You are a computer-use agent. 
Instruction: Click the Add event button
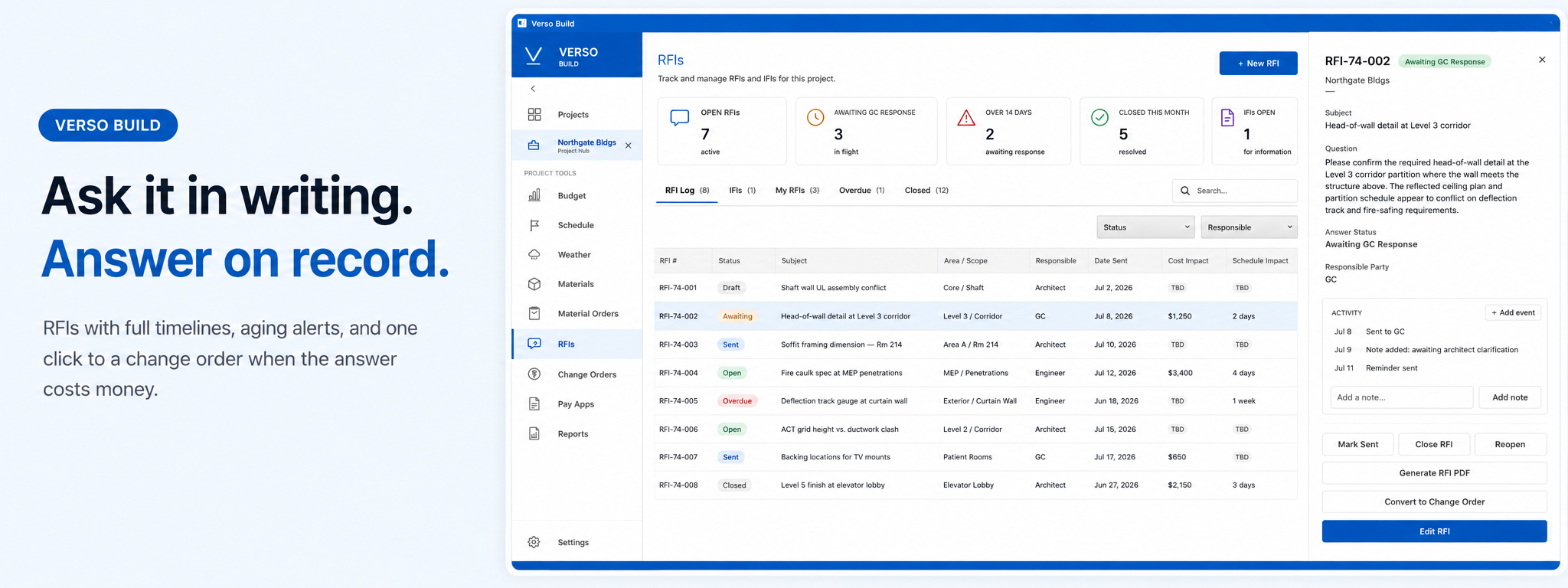click(x=1513, y=312)
